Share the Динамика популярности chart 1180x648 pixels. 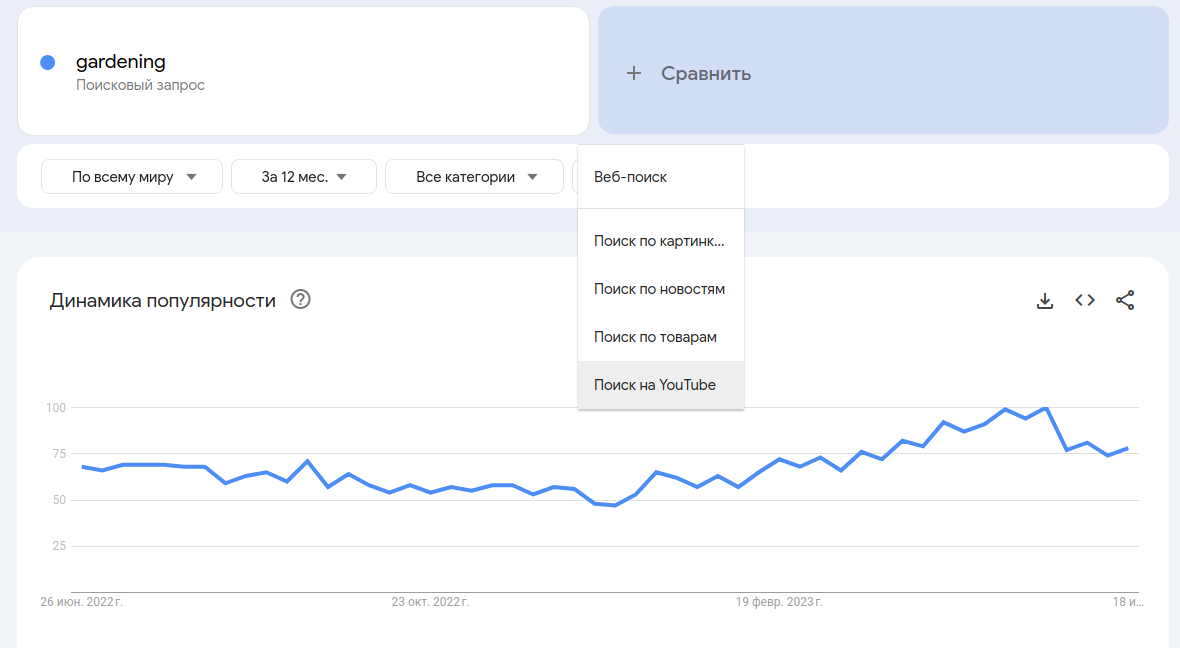pyautogui.click(x=1125, y=300)
